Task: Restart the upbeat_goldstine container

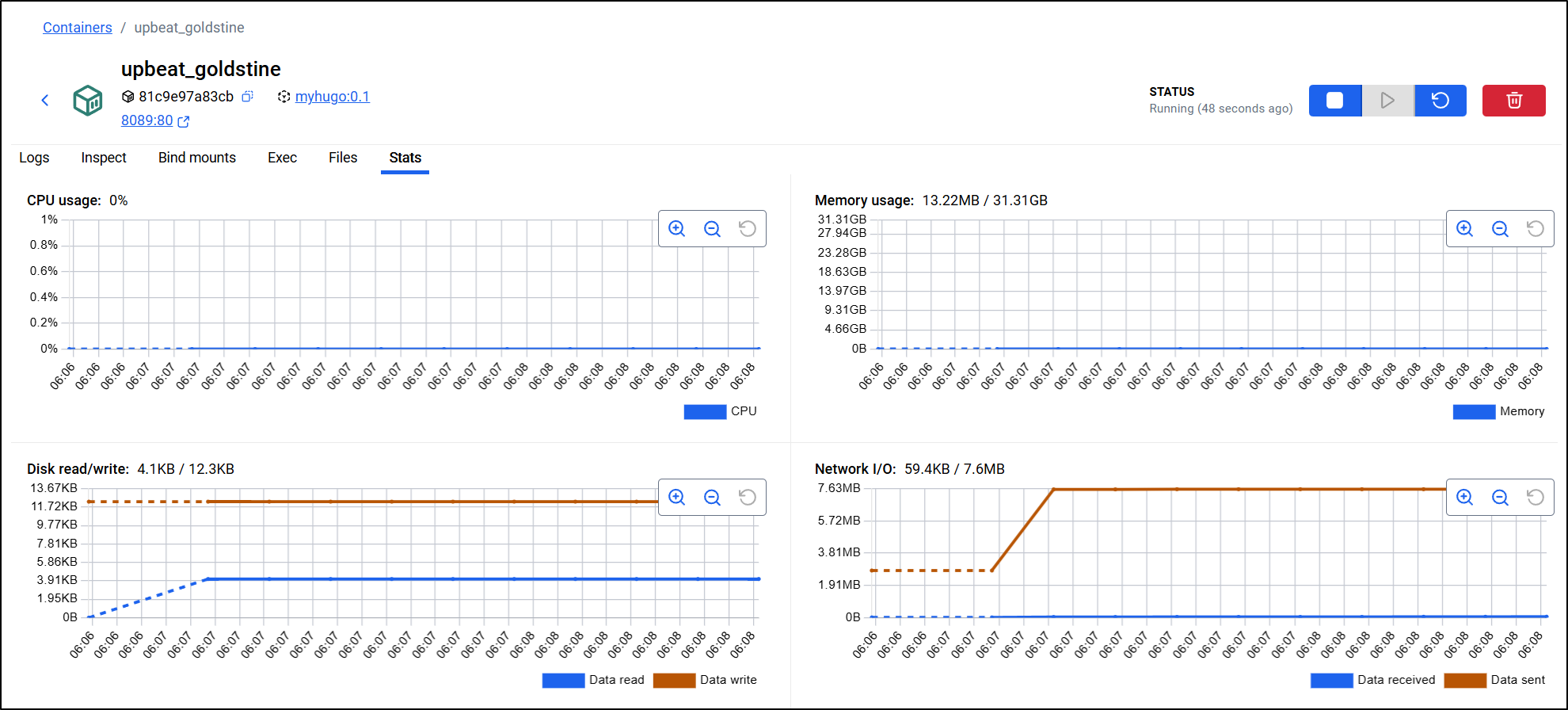Action: 1441,101
